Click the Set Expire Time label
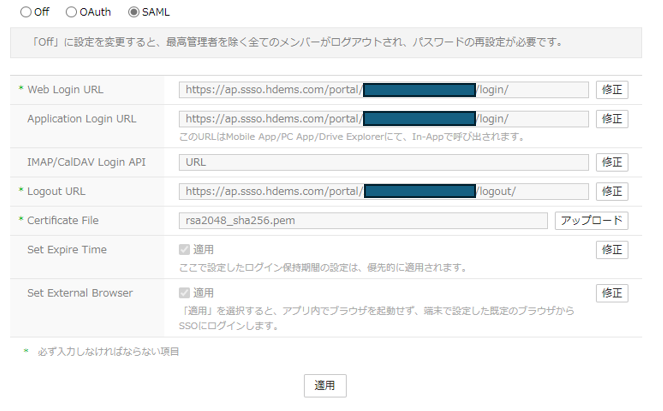The width and height of the screenshot is (663, 411). coord(67,249)
